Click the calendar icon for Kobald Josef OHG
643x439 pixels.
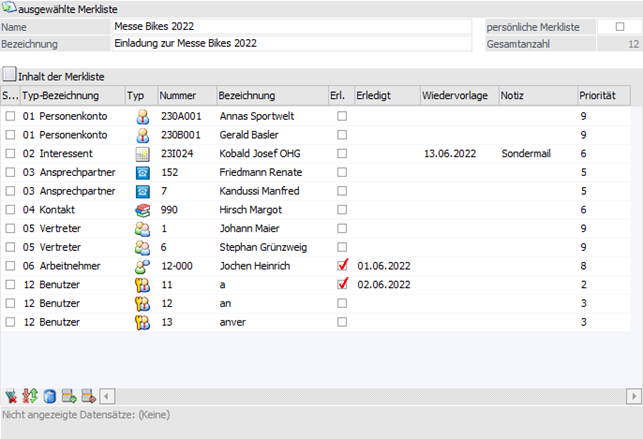(x=142, y=154)
